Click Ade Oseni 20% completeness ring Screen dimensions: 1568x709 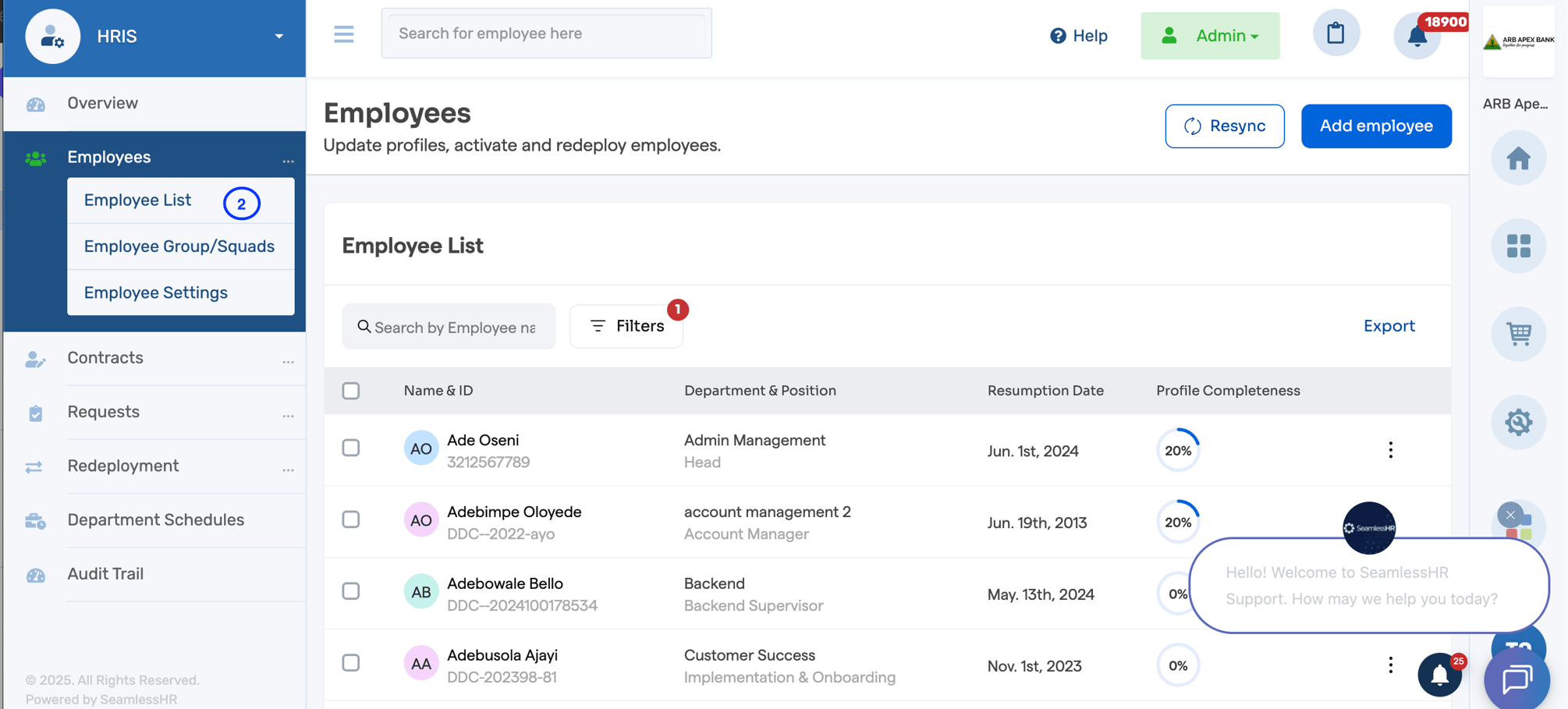coord(1178,450)
